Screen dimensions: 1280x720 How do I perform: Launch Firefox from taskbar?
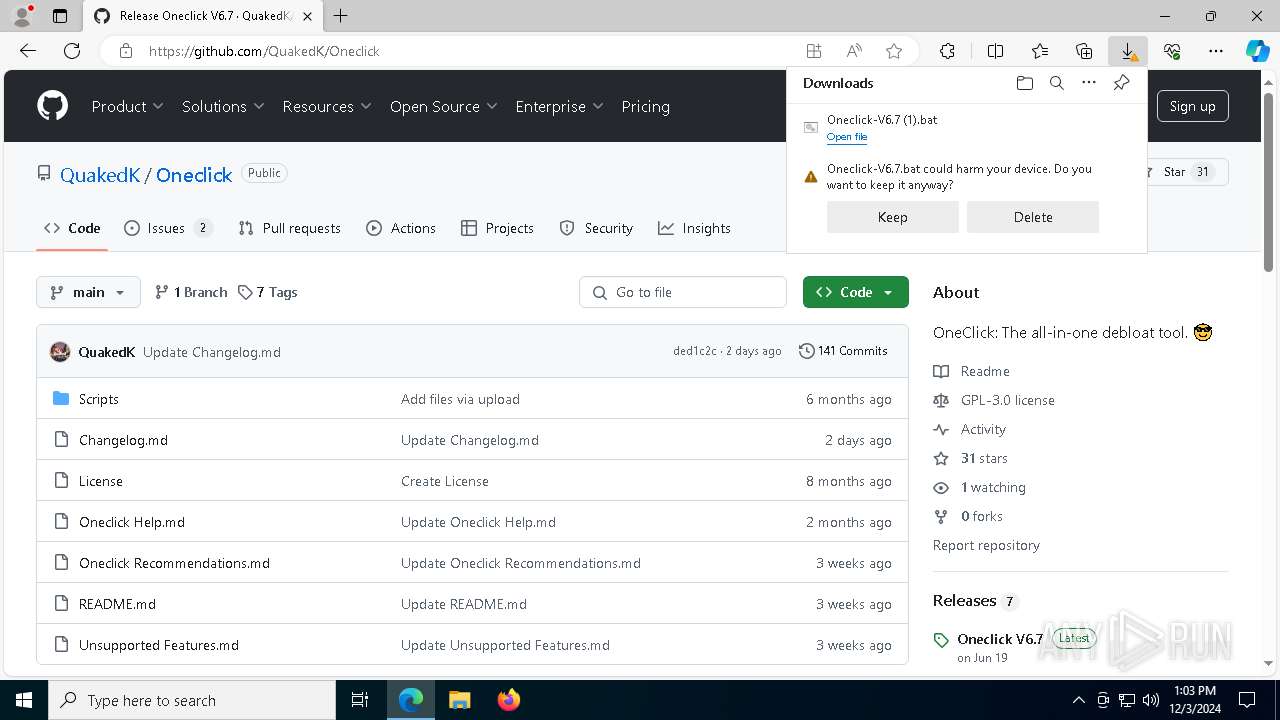point(509,700)
